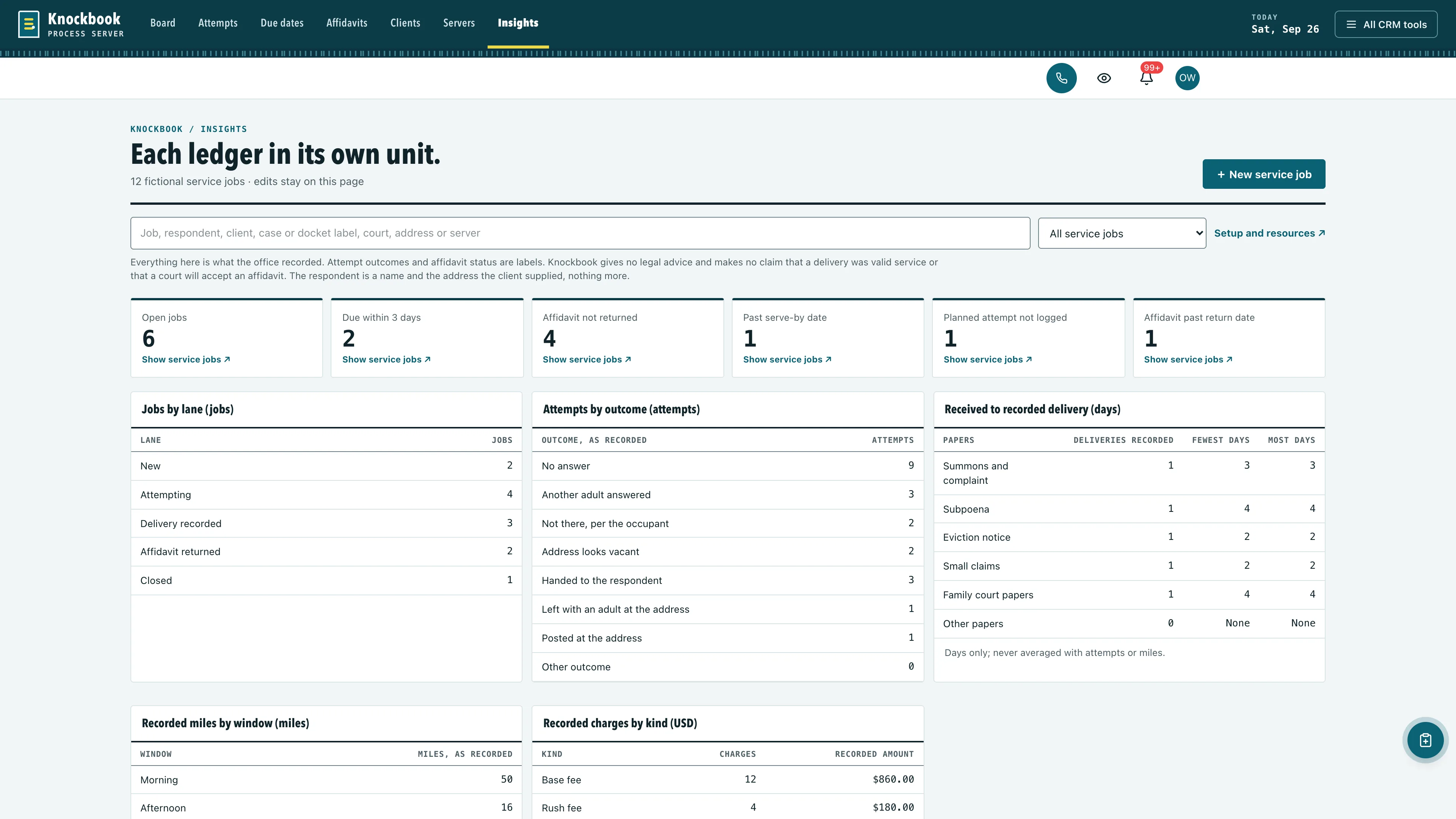This screenshot has width=1456, height=819.
Task: Click the Base fee charges row
Action: pos(728,780)
